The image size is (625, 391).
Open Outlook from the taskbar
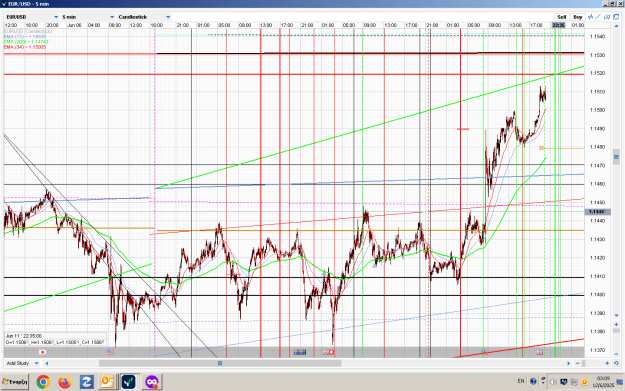coord(107,382)
